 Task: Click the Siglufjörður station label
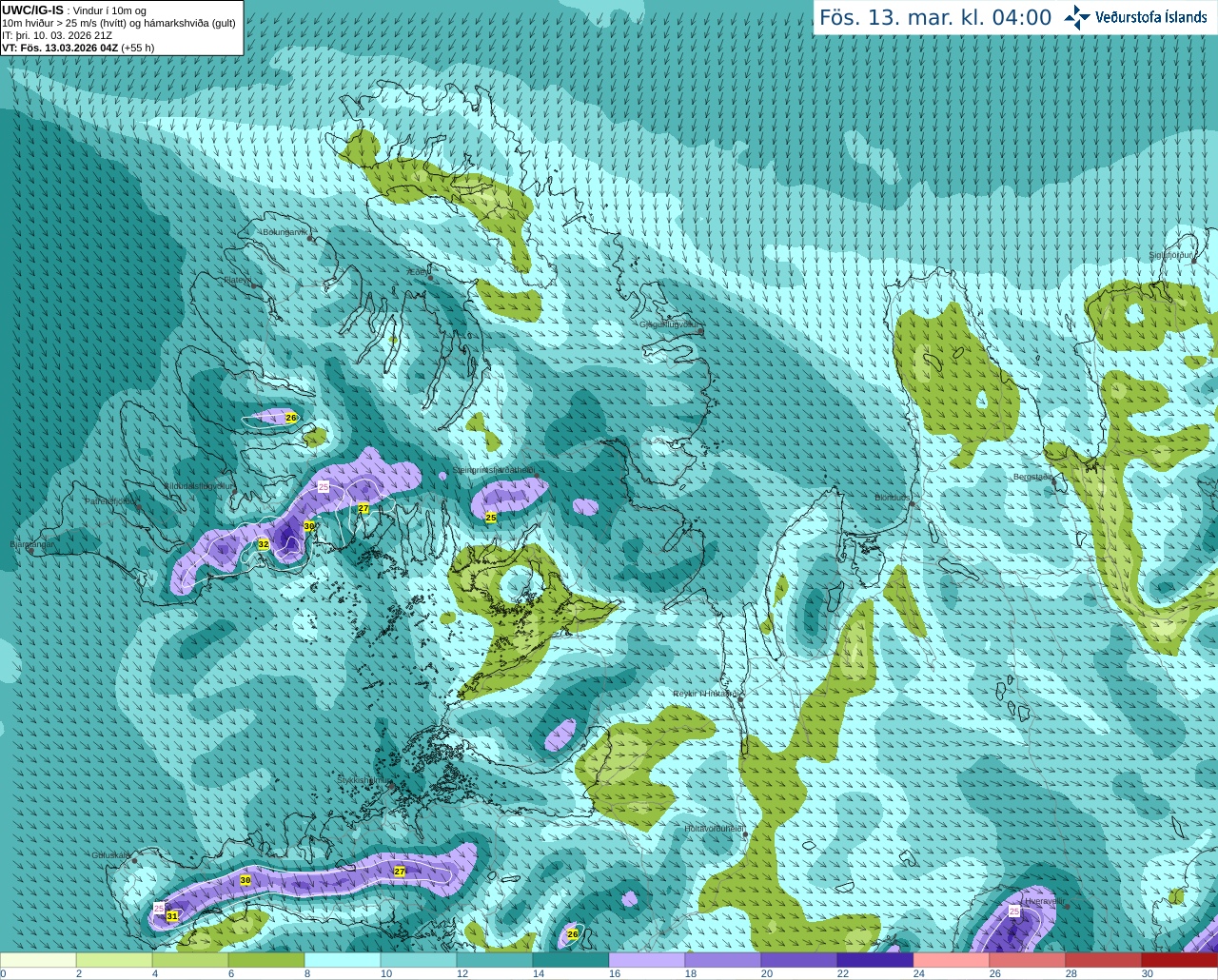1170,255
